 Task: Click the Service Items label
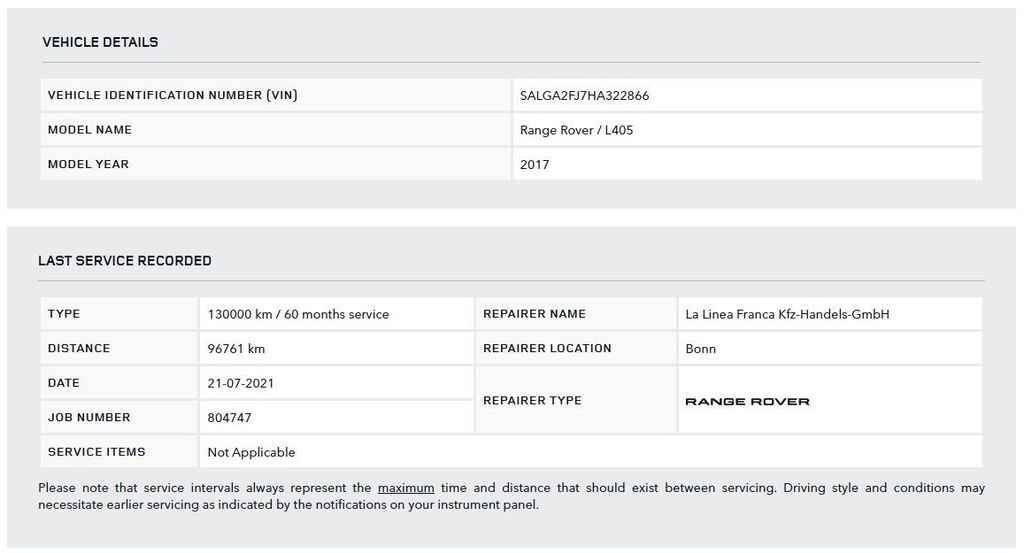(97, 452)
